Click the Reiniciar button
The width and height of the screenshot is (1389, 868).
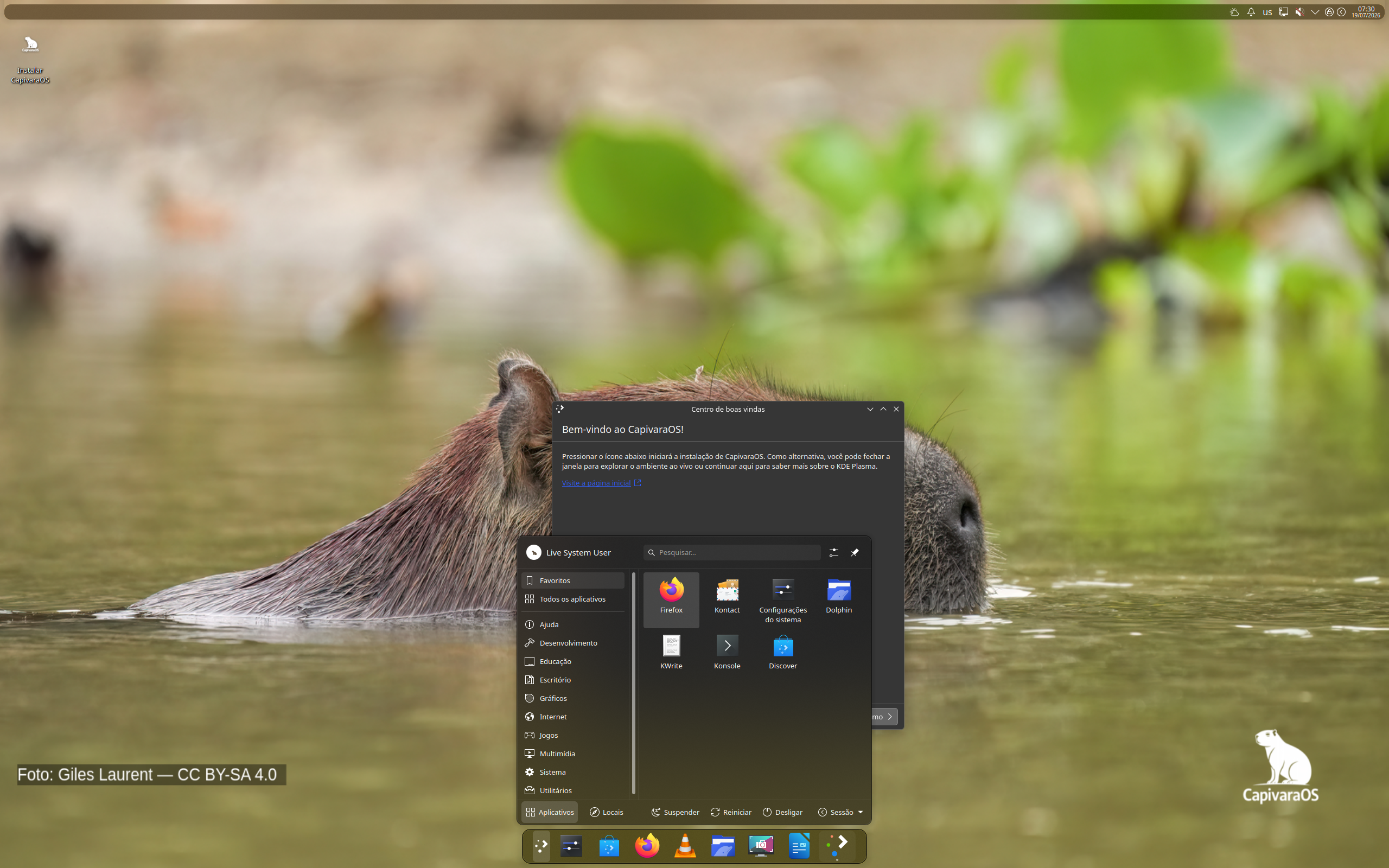point(731,812)
